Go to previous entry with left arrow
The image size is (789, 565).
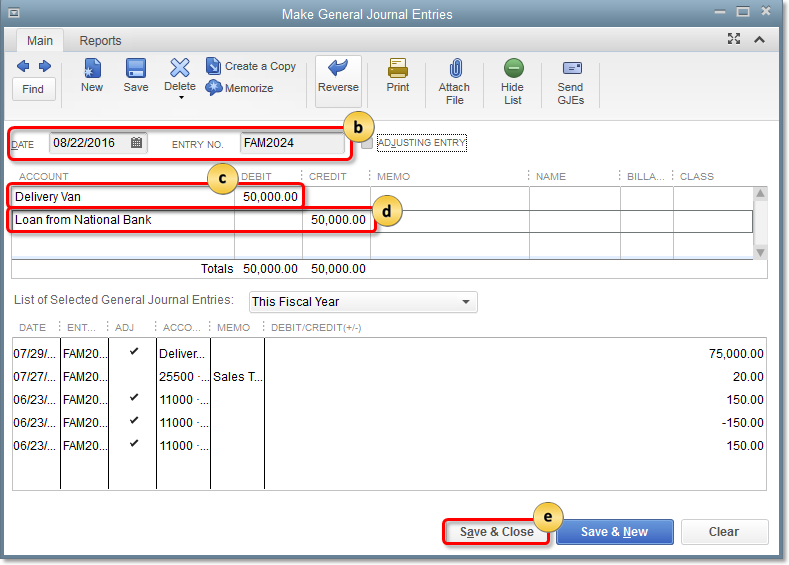point(23,66)
